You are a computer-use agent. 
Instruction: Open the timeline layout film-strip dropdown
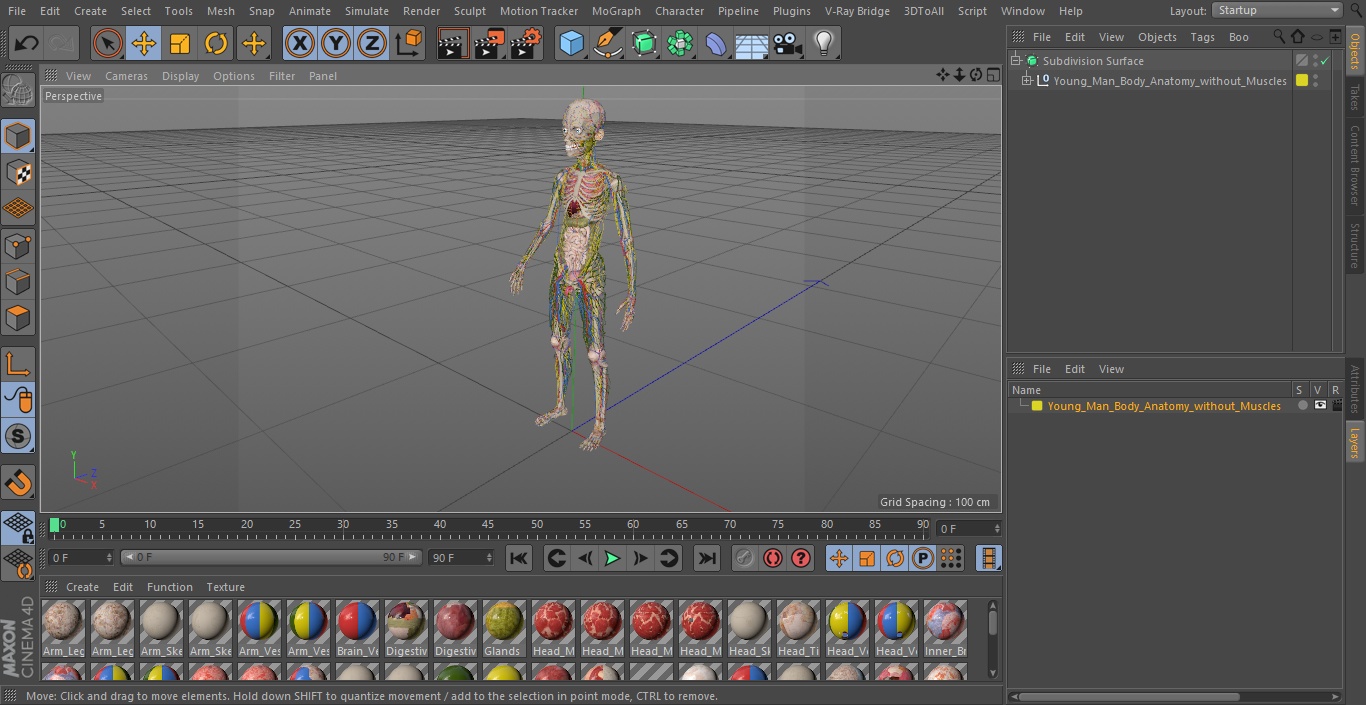[988, 558]
